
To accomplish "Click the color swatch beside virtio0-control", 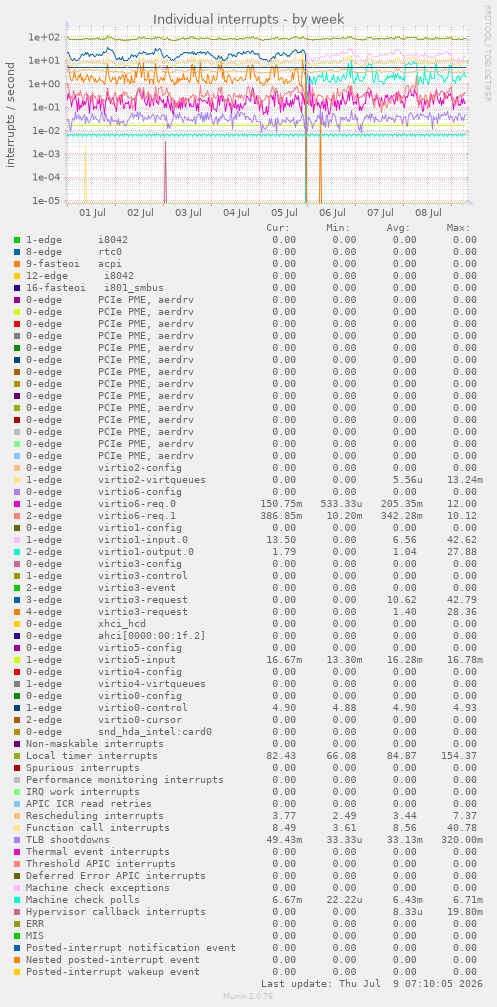I will [x=17, y=708].
